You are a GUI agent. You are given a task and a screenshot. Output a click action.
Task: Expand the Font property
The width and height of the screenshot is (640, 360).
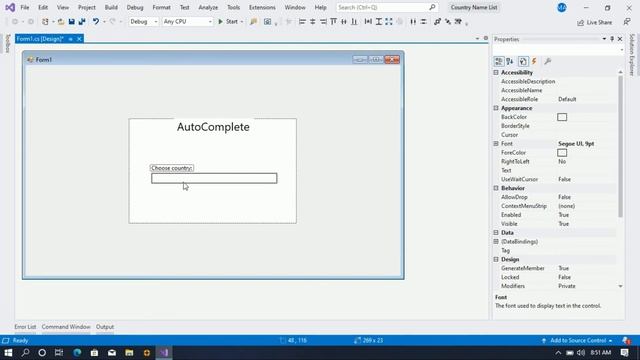coord(496,144)
